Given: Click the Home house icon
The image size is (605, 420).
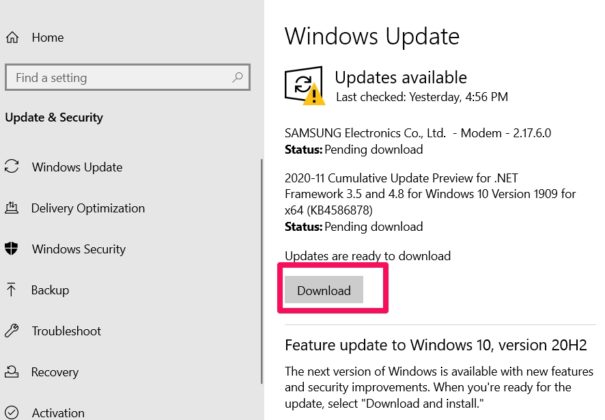Looking at the screenshot, I should [11, 37].
